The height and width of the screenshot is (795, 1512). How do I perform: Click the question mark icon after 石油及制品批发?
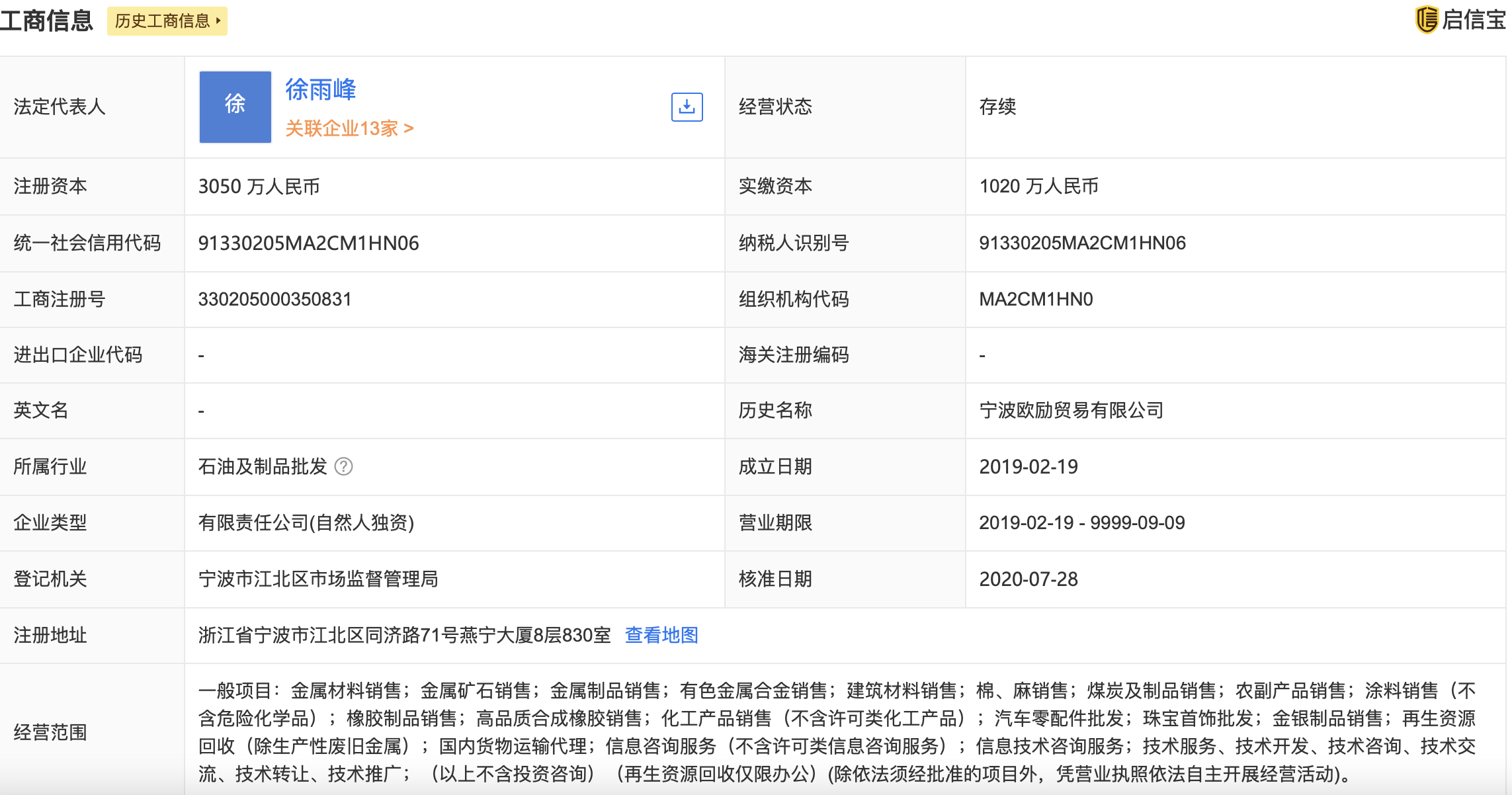click(343, 467)
